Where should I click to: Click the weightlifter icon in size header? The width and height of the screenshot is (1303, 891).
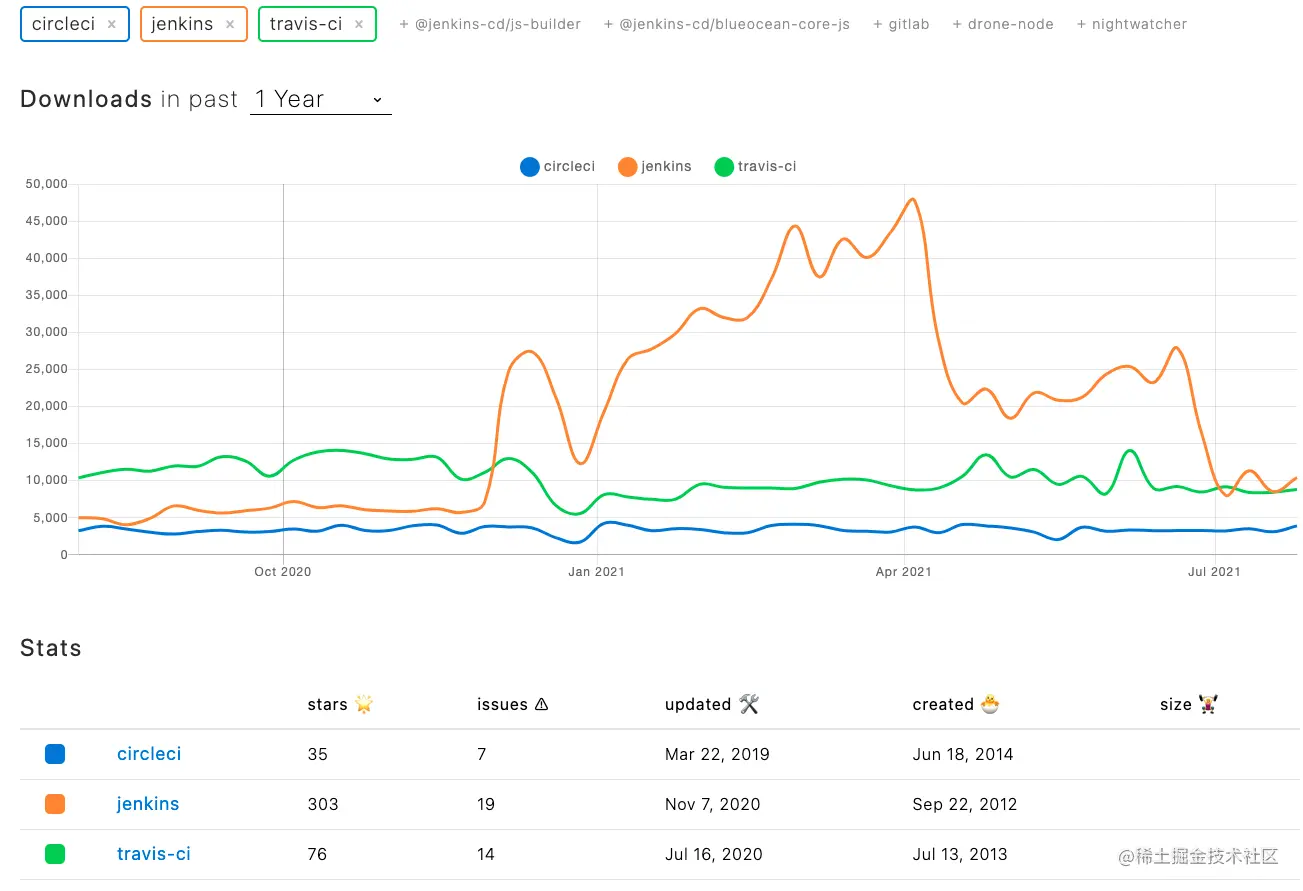[x=1208, y=704]
